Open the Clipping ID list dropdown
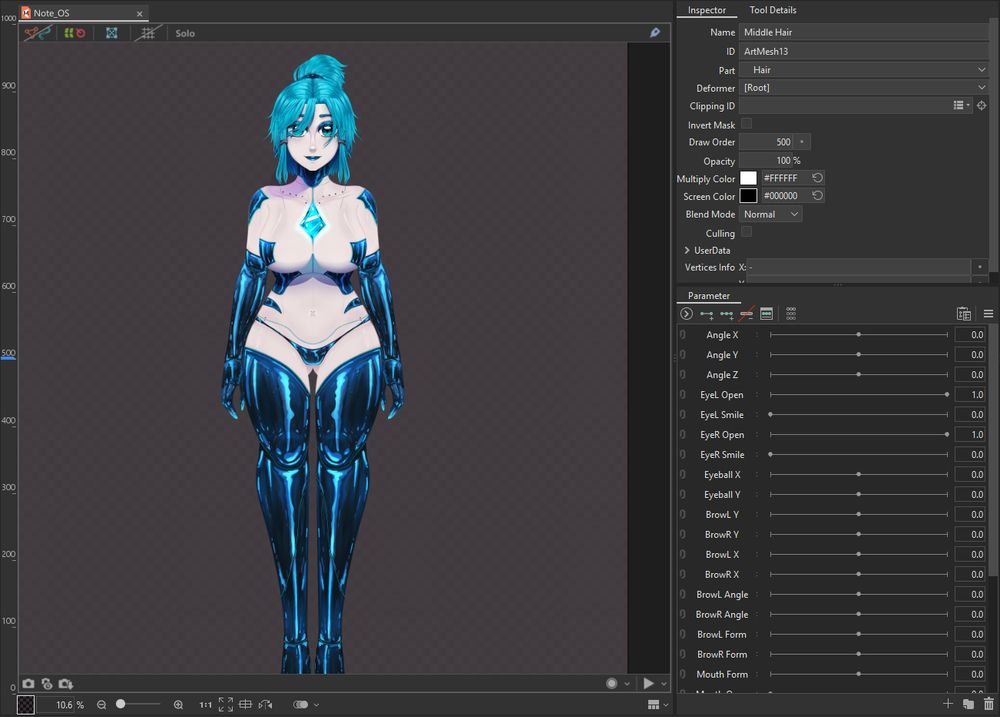Viewport: 1000px width, 717px height. click(961, 105)
